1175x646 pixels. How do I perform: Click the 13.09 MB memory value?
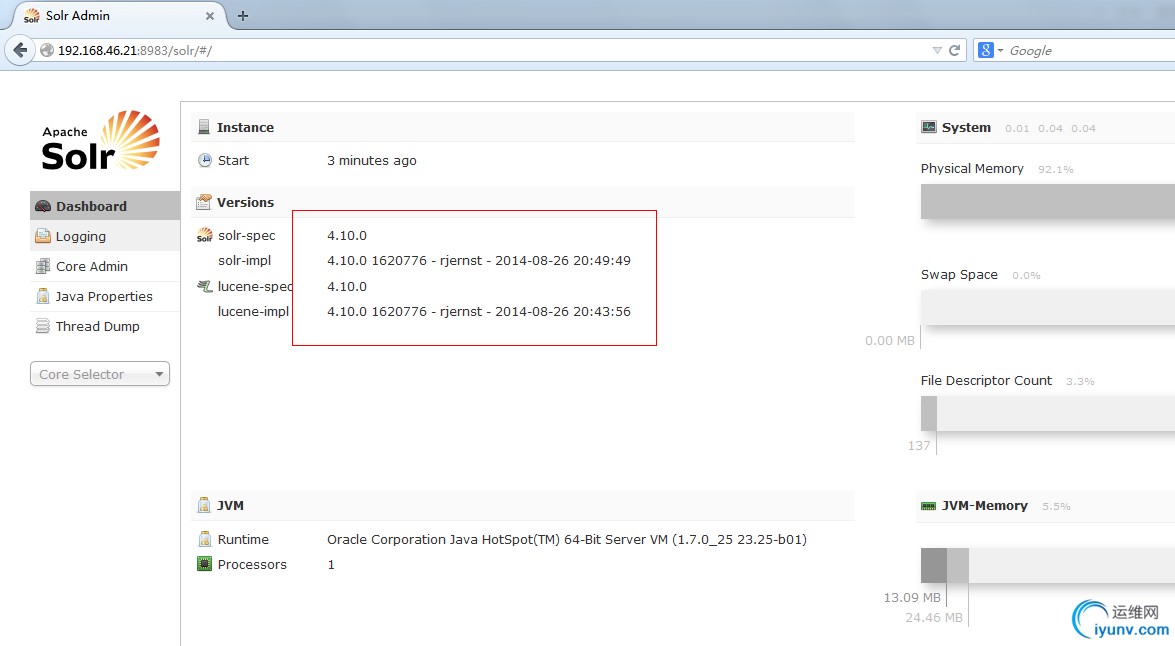tap(912, 597)
